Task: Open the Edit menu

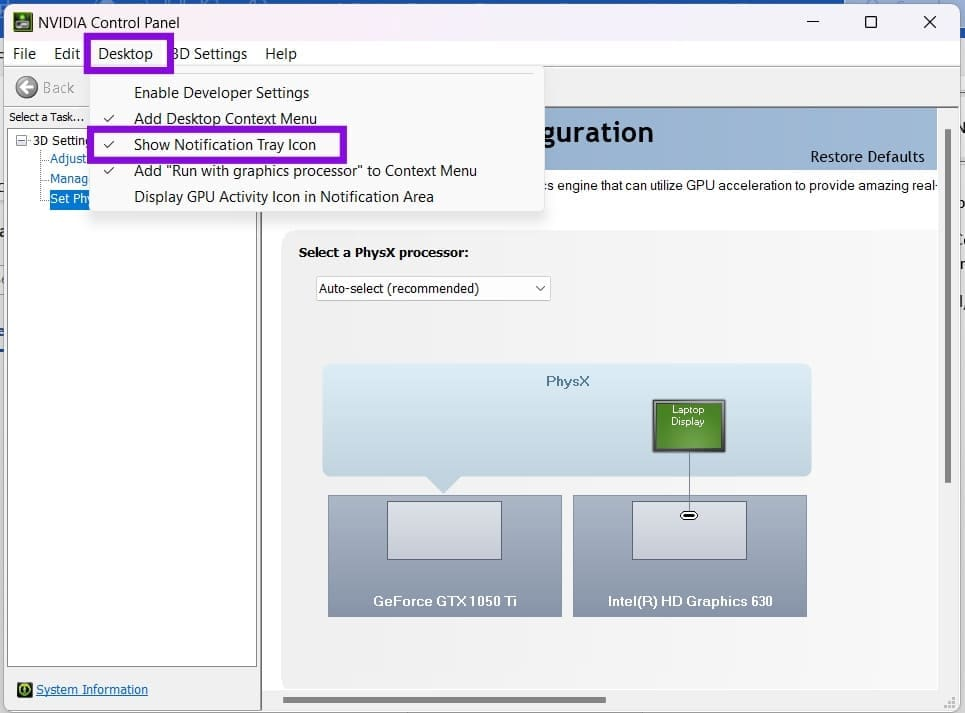Action: (x=66, y=54)
